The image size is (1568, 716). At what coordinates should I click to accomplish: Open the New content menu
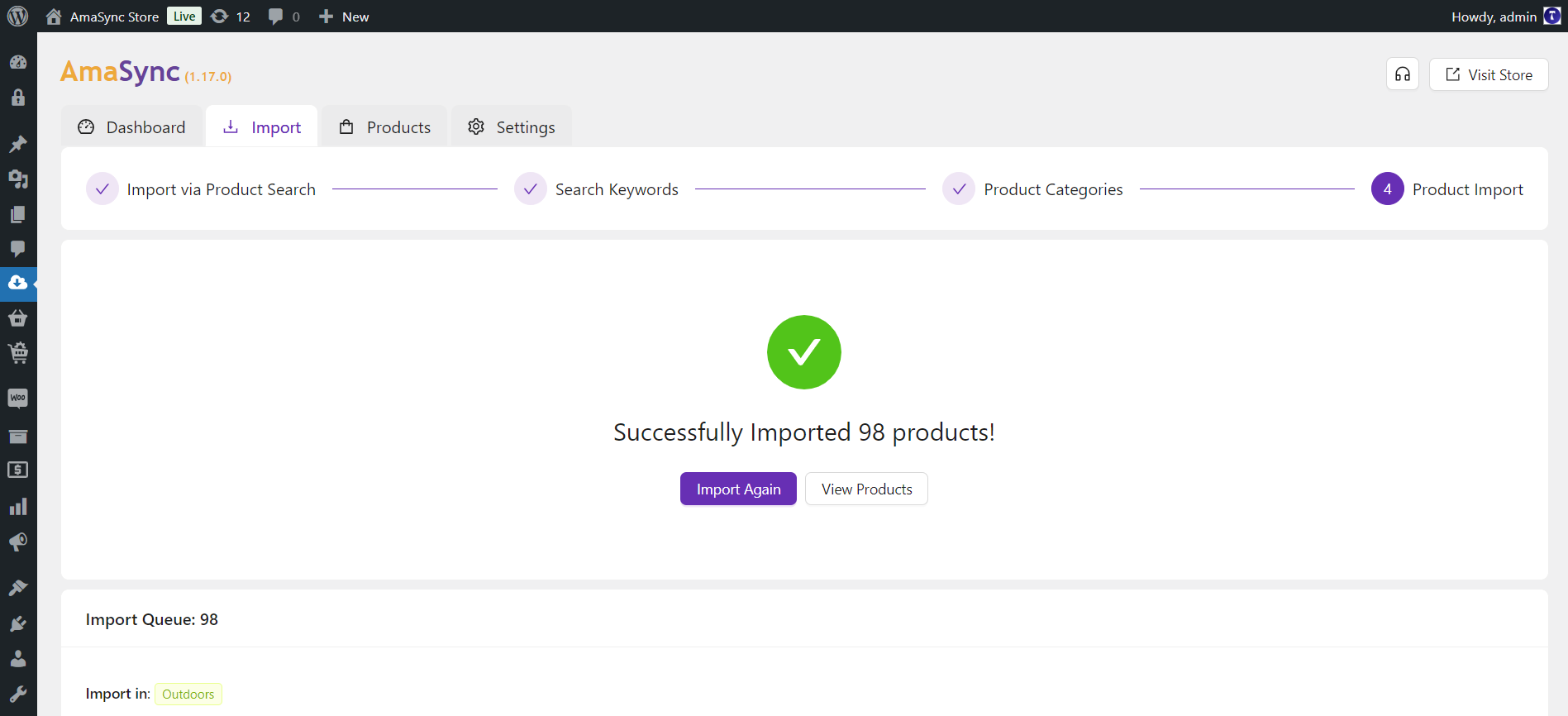[x=344, y=17]
